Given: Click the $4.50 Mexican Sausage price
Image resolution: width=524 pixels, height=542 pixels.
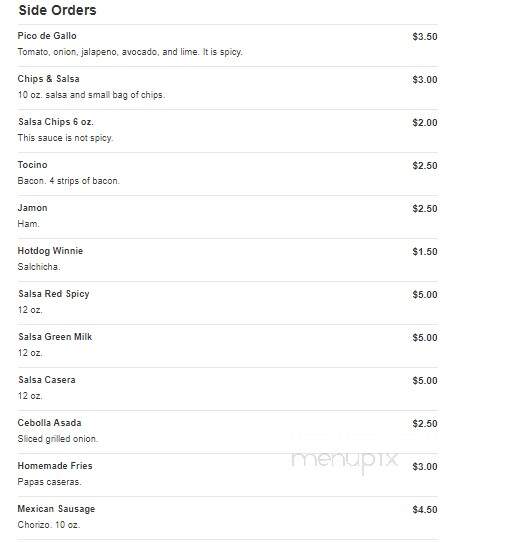Looking at the screenshot, I should coord(425,510).
